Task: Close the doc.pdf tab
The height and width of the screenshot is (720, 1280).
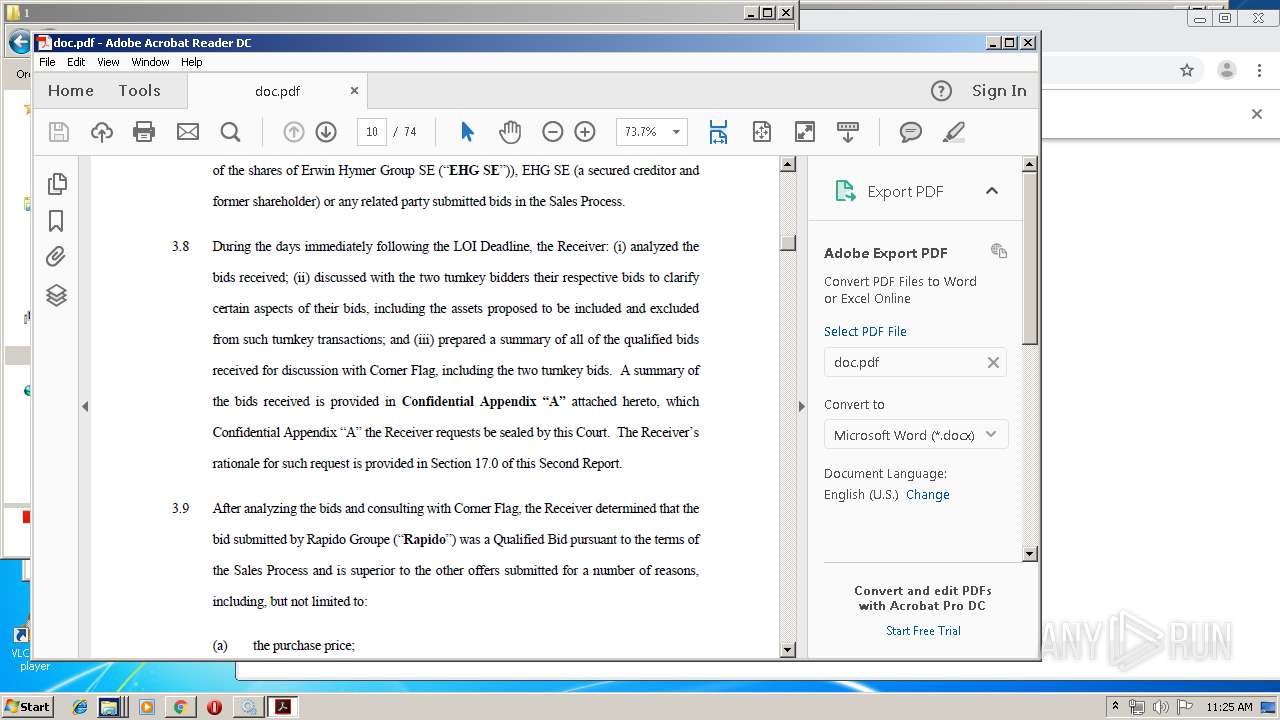Action: [354, 90]
